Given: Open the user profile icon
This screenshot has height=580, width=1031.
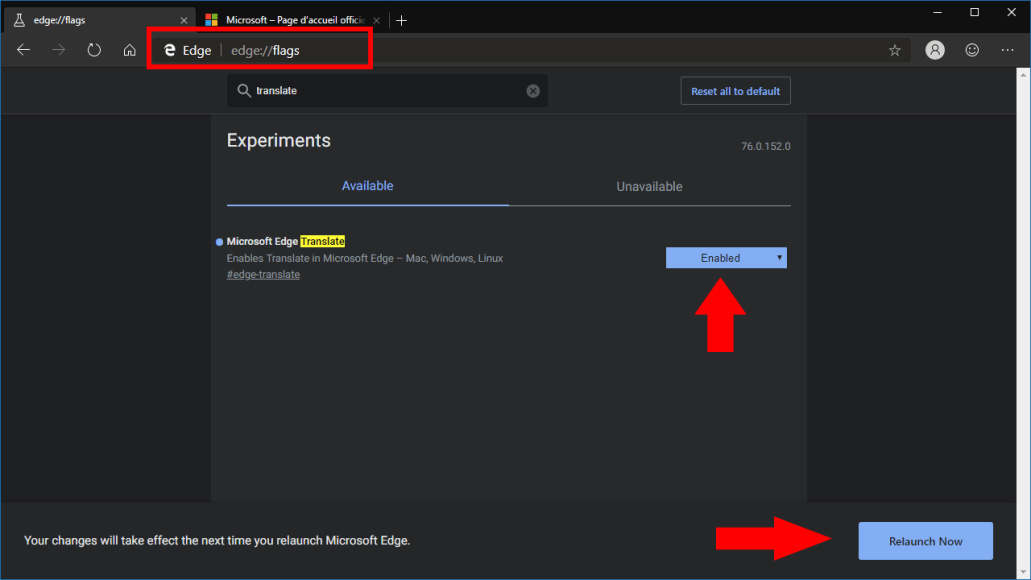Looking at the screenshot, I should [x=934, y=50].
